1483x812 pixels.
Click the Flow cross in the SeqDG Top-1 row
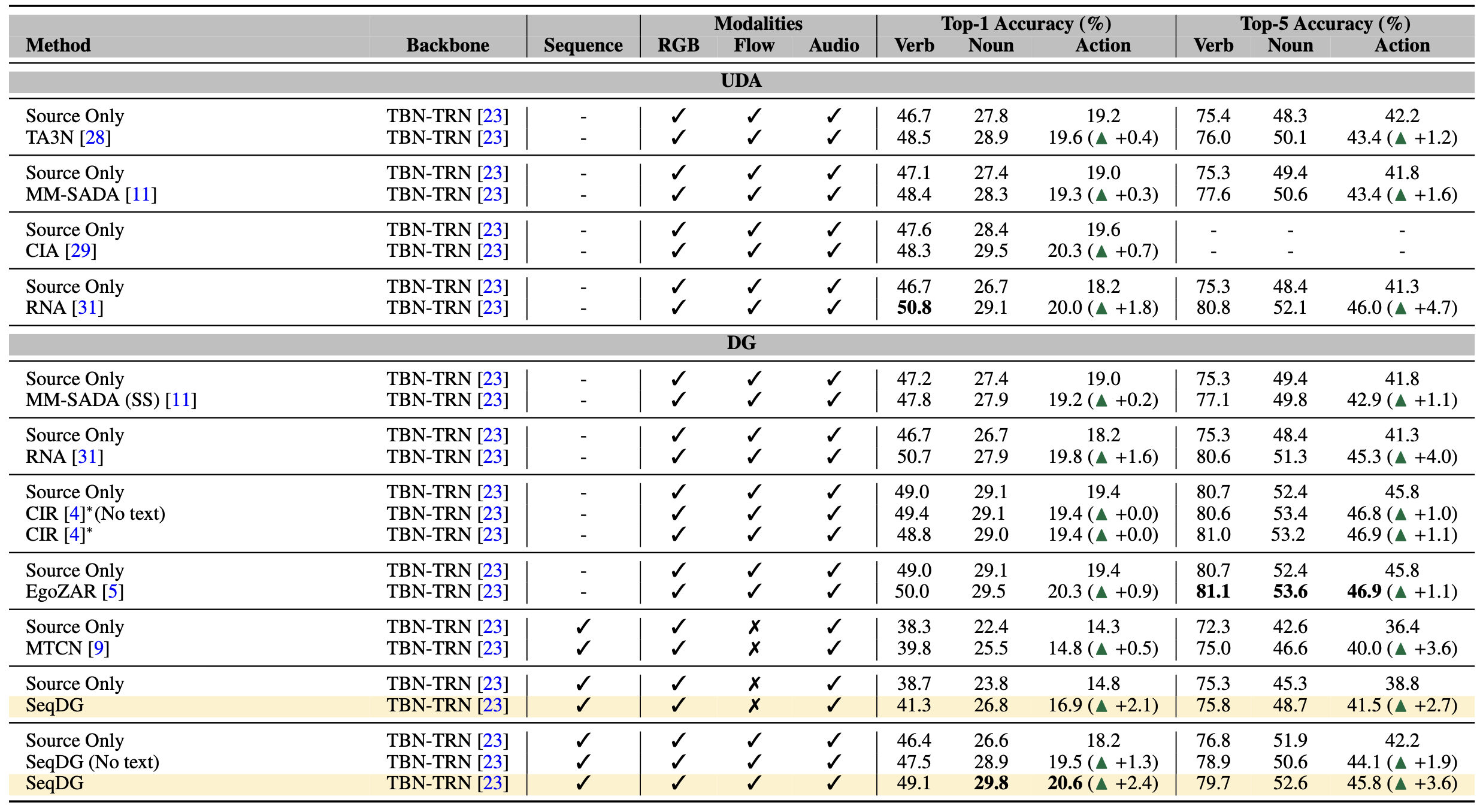coord(754,704)
